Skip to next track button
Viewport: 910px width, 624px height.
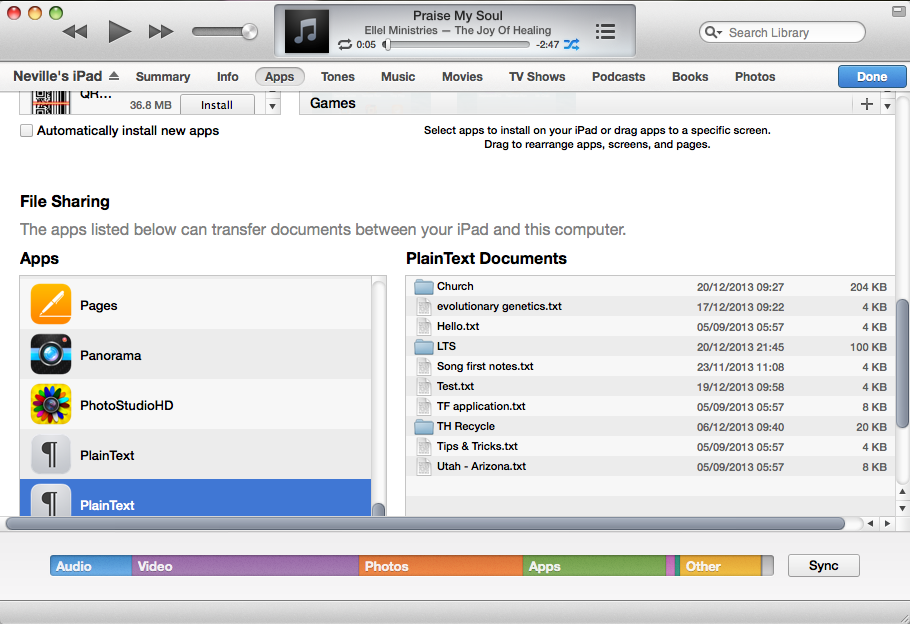(161, 31)
